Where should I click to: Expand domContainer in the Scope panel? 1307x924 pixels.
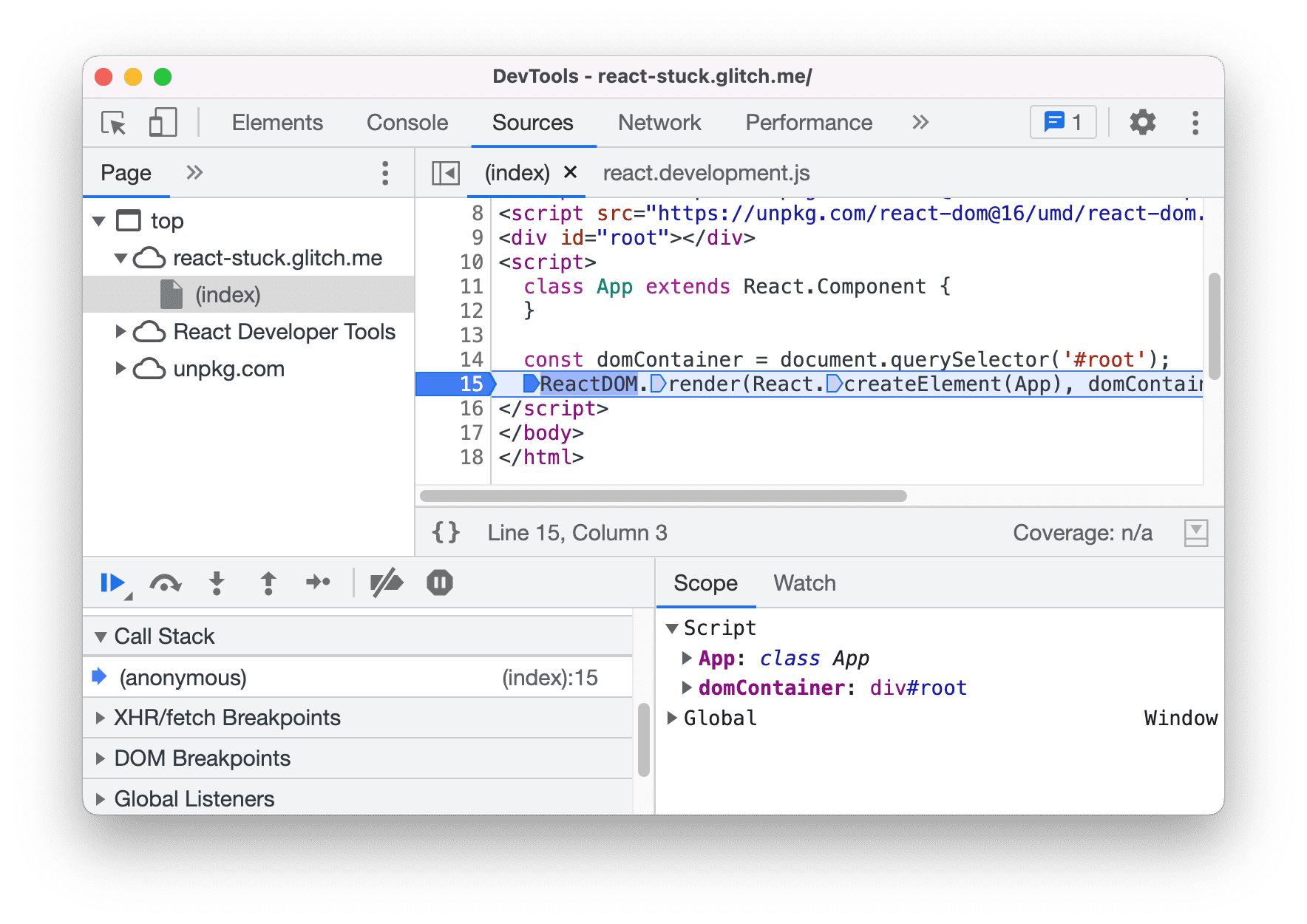click(x=687, y=687)
